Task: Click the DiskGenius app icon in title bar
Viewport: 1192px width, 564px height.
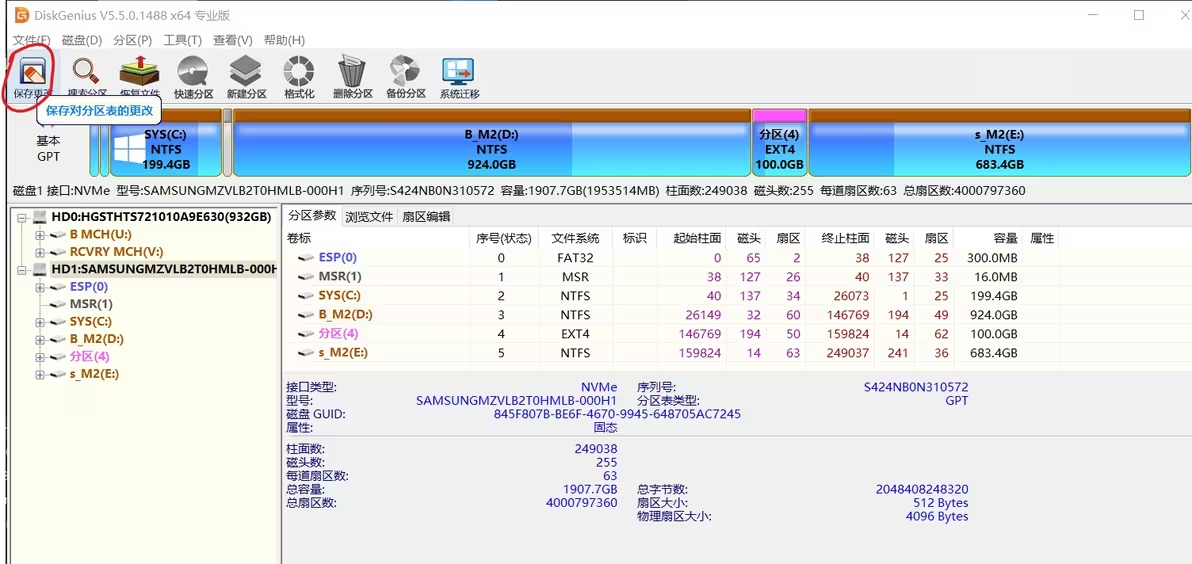Action: click(x=22, y=15)
